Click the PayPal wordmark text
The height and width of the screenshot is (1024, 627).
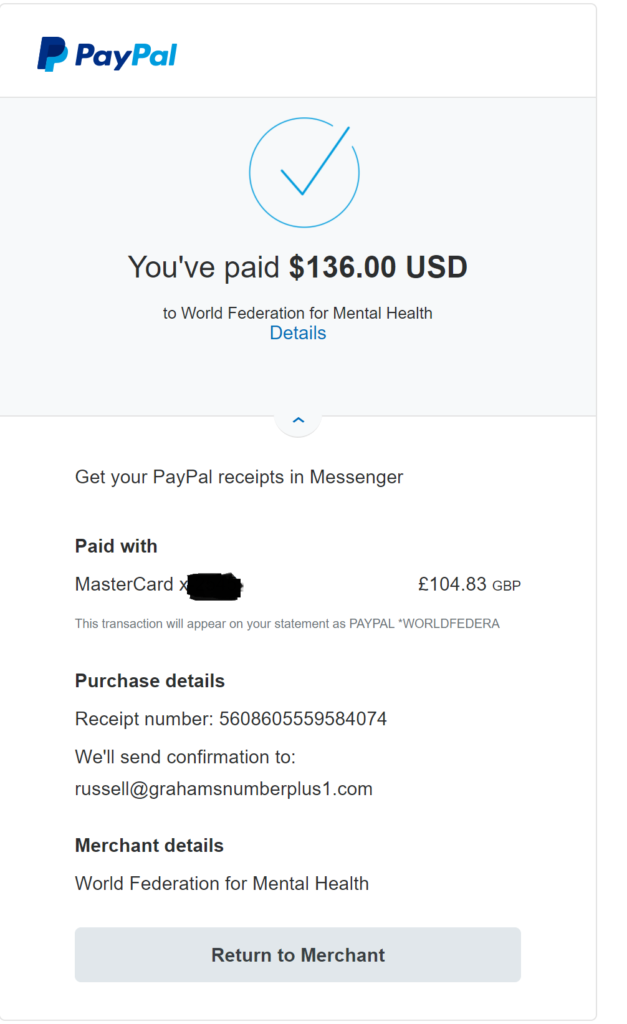point(125,55)
